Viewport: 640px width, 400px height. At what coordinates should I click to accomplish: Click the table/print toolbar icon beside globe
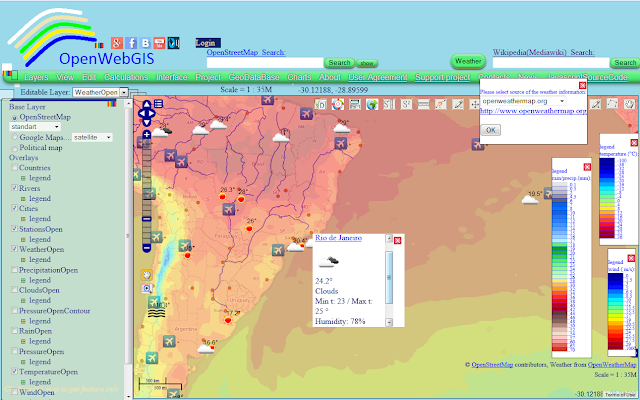(355, 104)
